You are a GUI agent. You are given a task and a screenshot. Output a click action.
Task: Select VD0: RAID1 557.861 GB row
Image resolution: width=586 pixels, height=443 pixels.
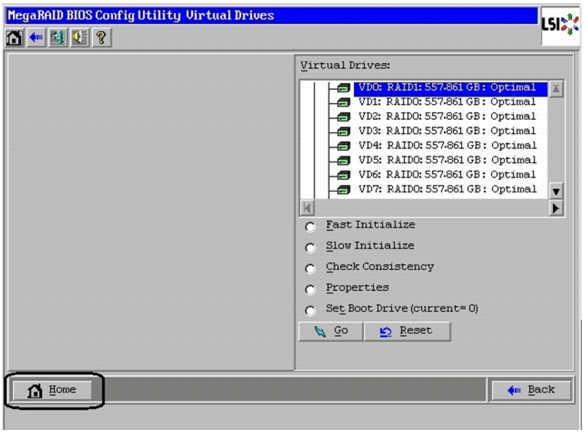(x=450, y=88)
